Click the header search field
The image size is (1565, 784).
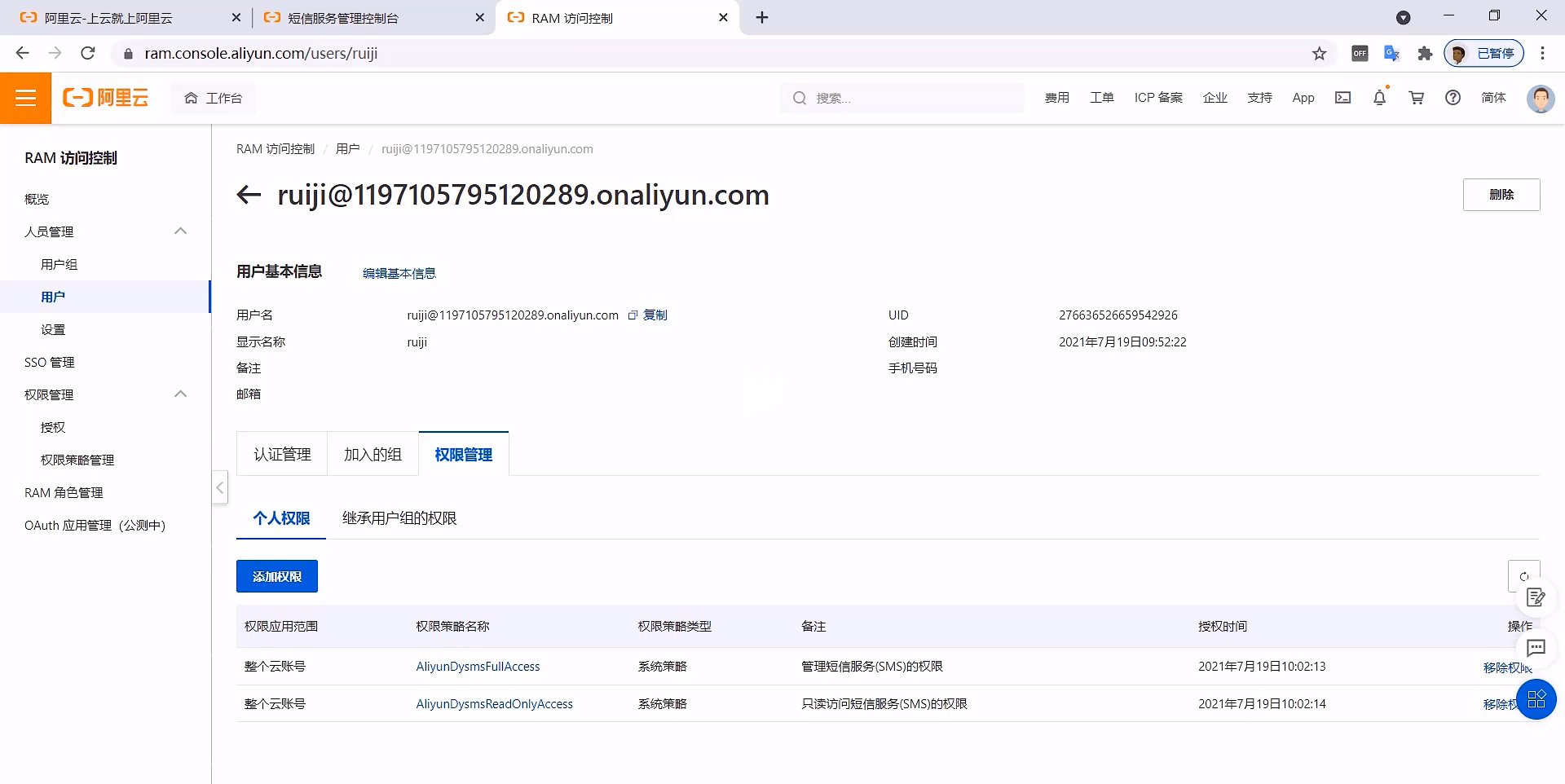pos(903,98)
